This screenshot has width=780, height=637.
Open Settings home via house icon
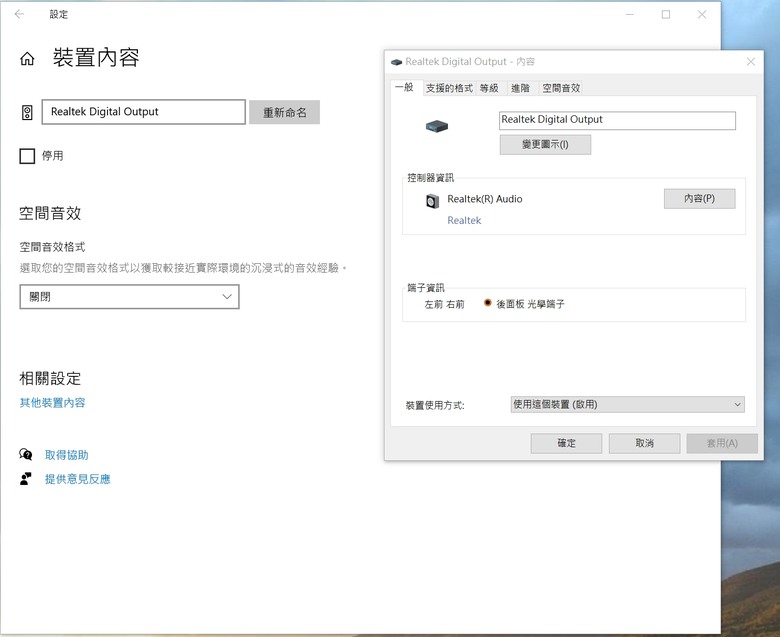click(27, 59)
